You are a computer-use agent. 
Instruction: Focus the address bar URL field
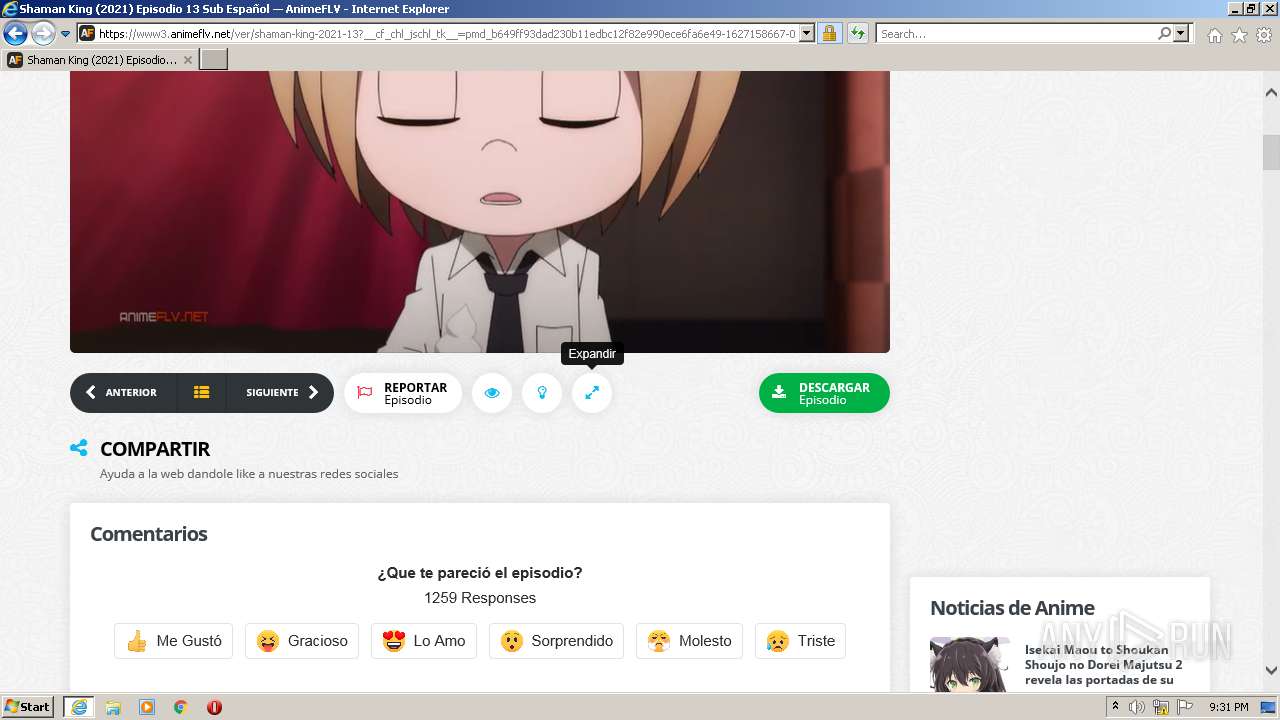pos(447,33)
